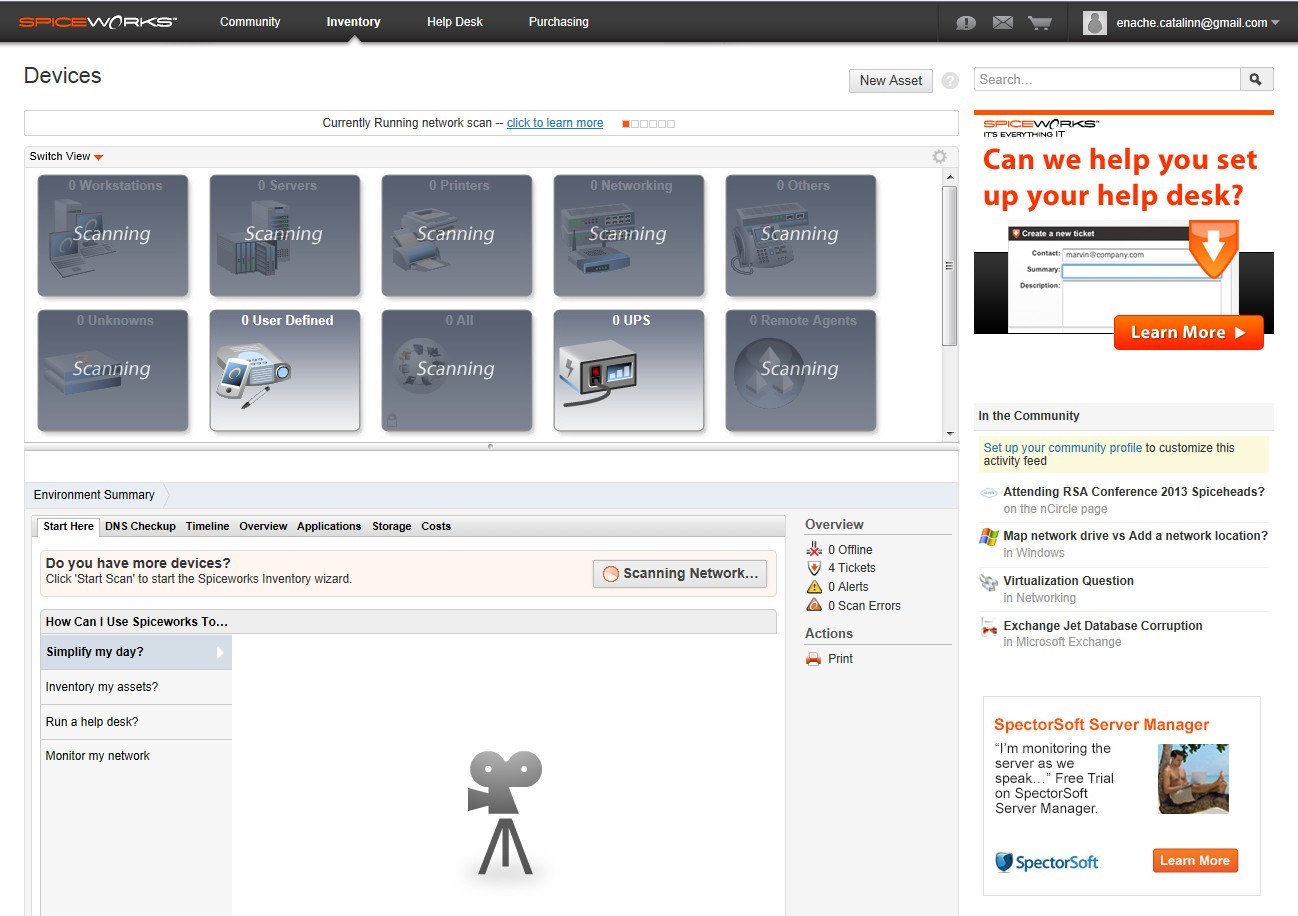Click the help question mark icon
Viewport: 1298px width, 916px height.
tap(950, 80)
